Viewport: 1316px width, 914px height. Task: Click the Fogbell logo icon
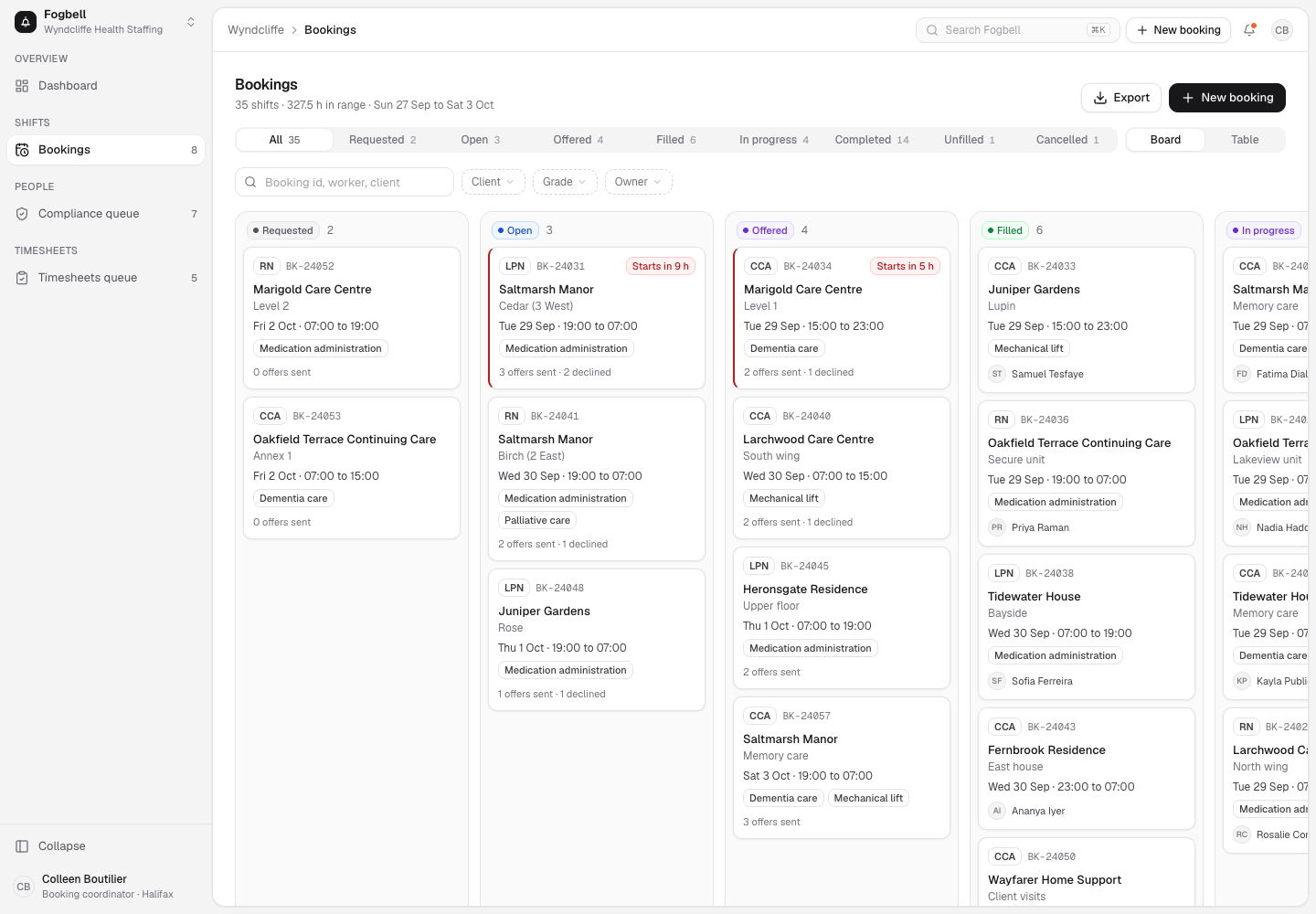pos(26,22)
